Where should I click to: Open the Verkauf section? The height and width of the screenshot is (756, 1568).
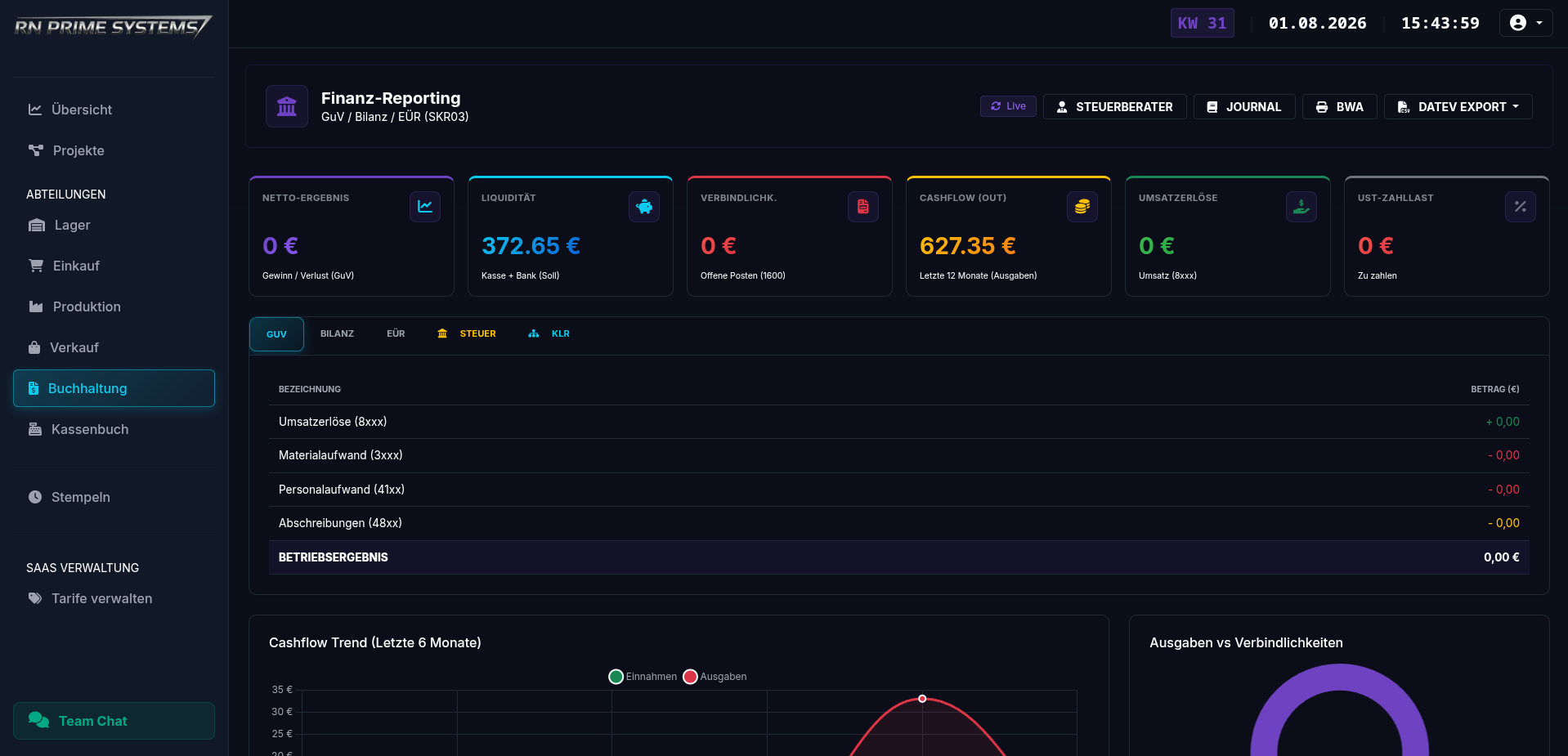click(114, 347)
